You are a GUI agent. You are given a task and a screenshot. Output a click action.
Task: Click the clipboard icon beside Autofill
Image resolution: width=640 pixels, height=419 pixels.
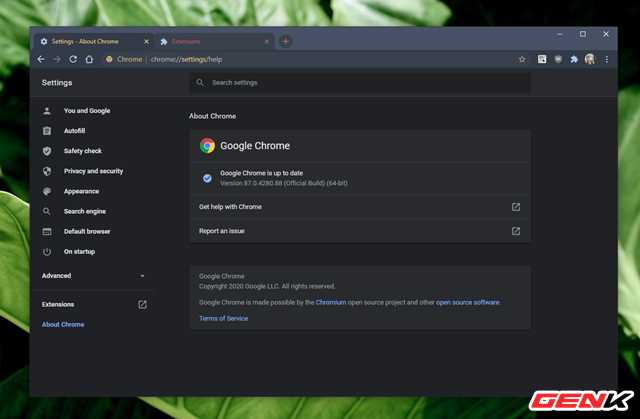pyautogui.click(x=47, y=131)
